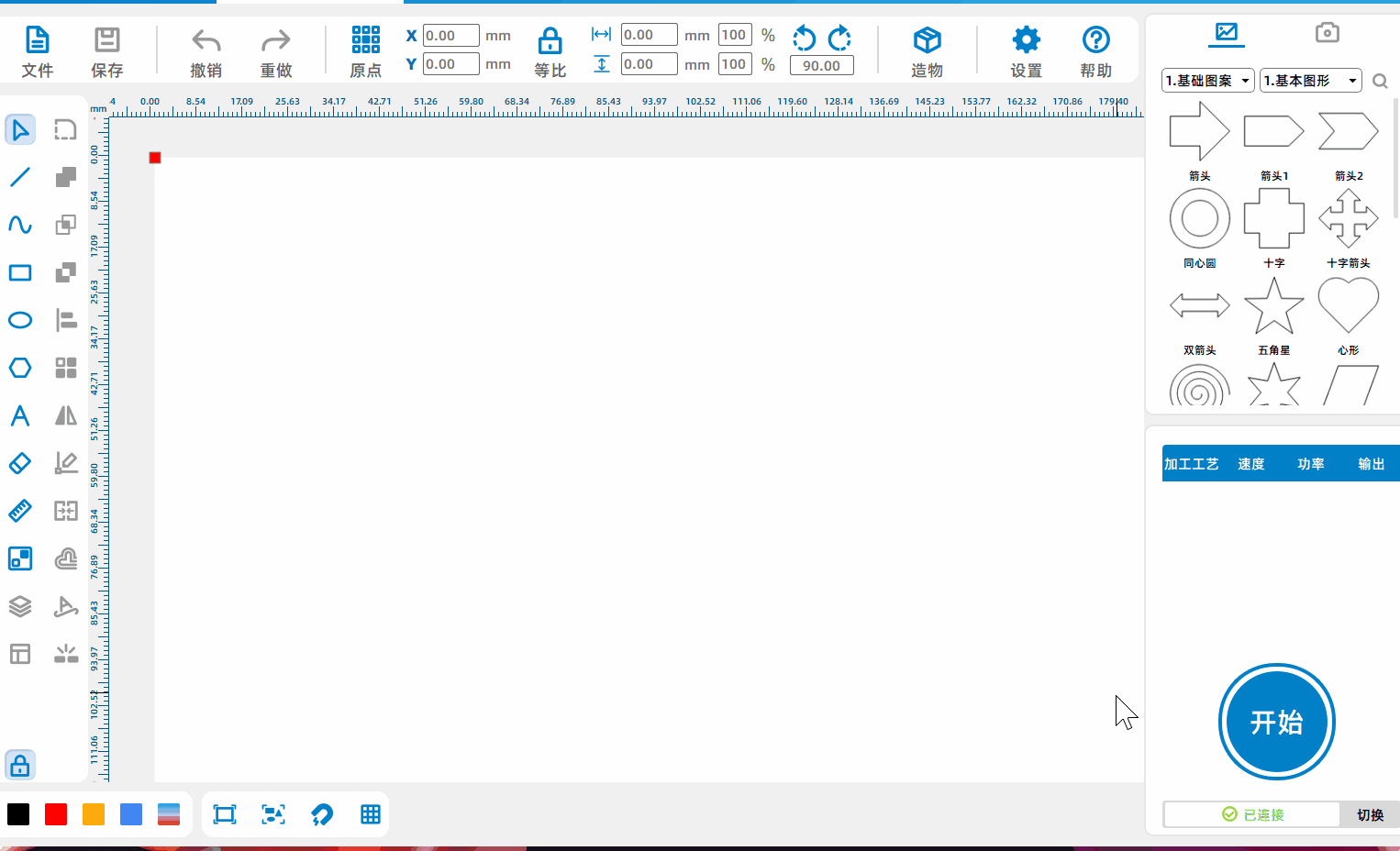Open the 文件 file menu icon
1400x851 pixels.
(x=37, y=40)
